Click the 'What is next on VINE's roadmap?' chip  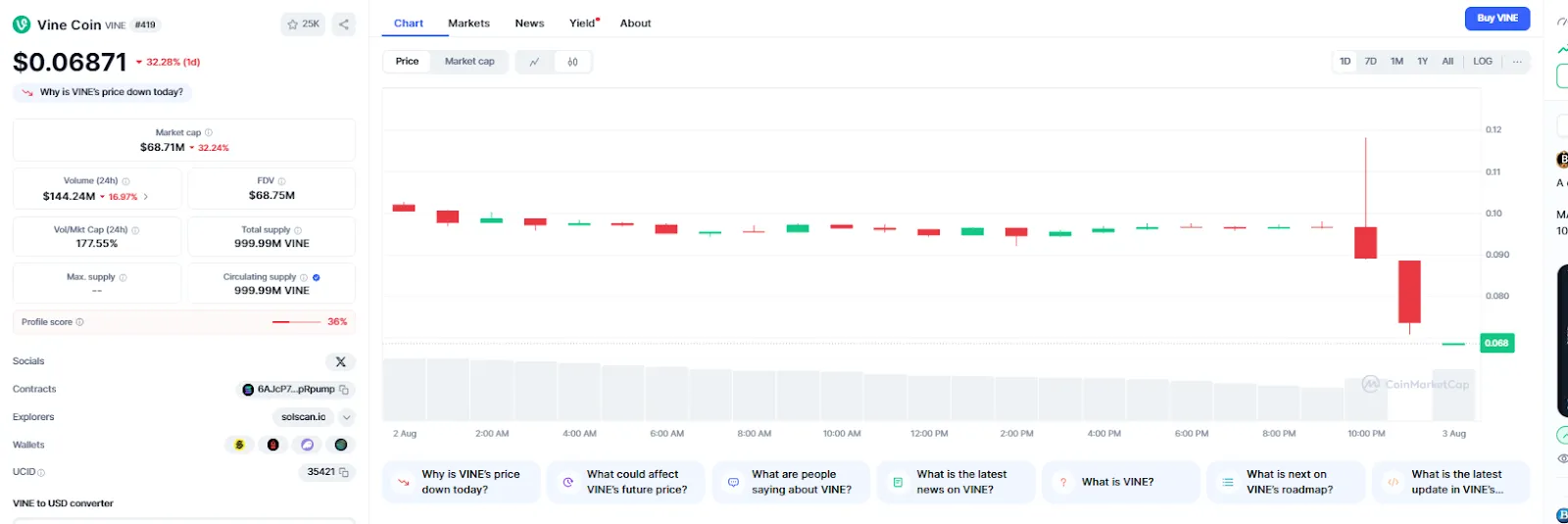point(1286,482)
